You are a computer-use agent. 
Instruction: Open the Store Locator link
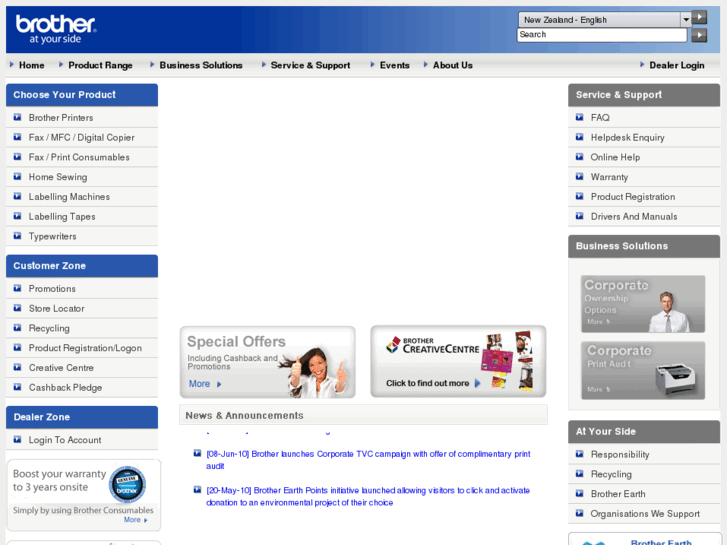[57, 308]
